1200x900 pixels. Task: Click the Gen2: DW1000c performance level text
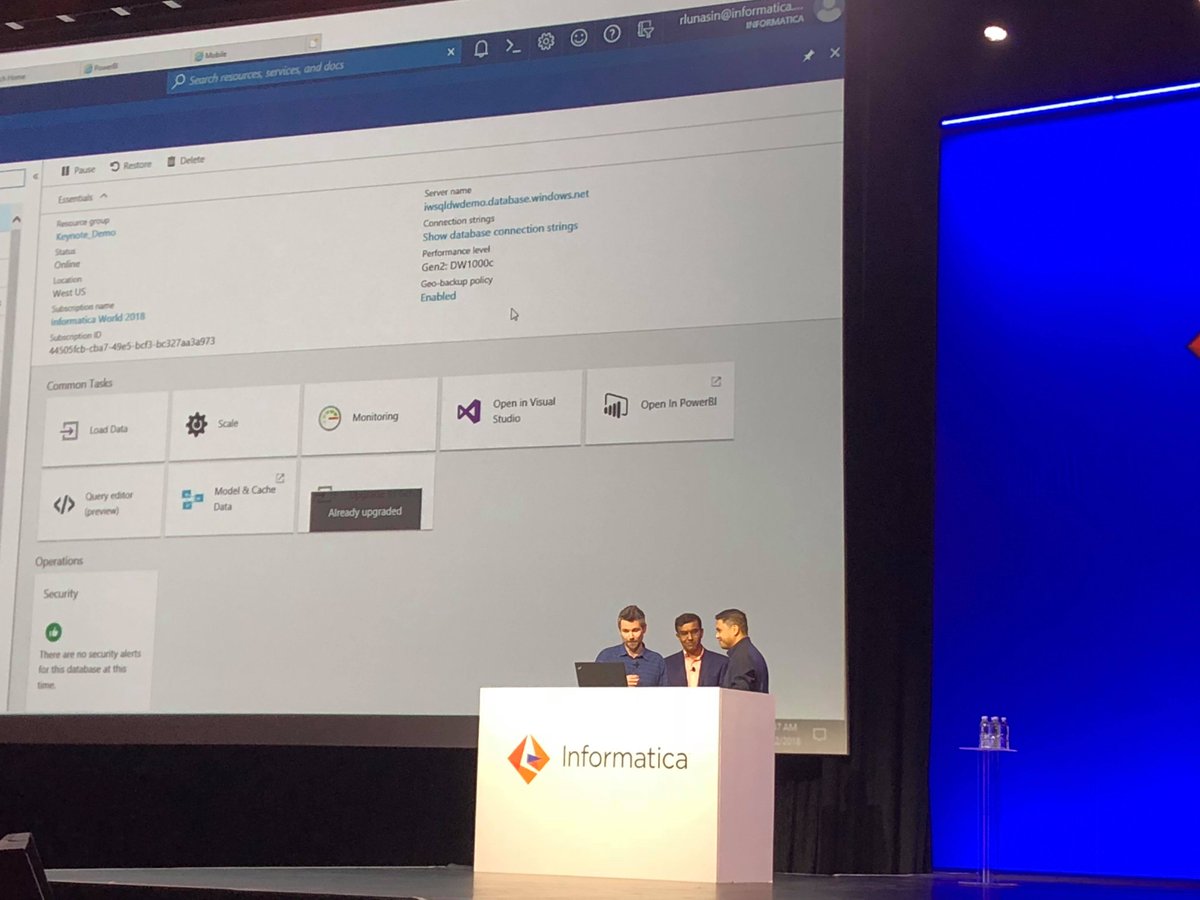458,266
